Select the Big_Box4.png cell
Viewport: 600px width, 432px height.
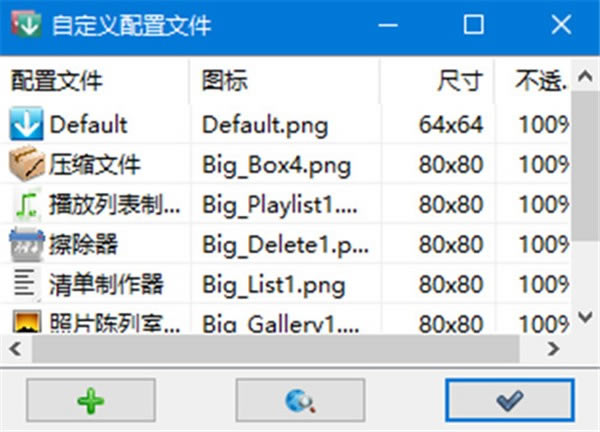[276, 165]
